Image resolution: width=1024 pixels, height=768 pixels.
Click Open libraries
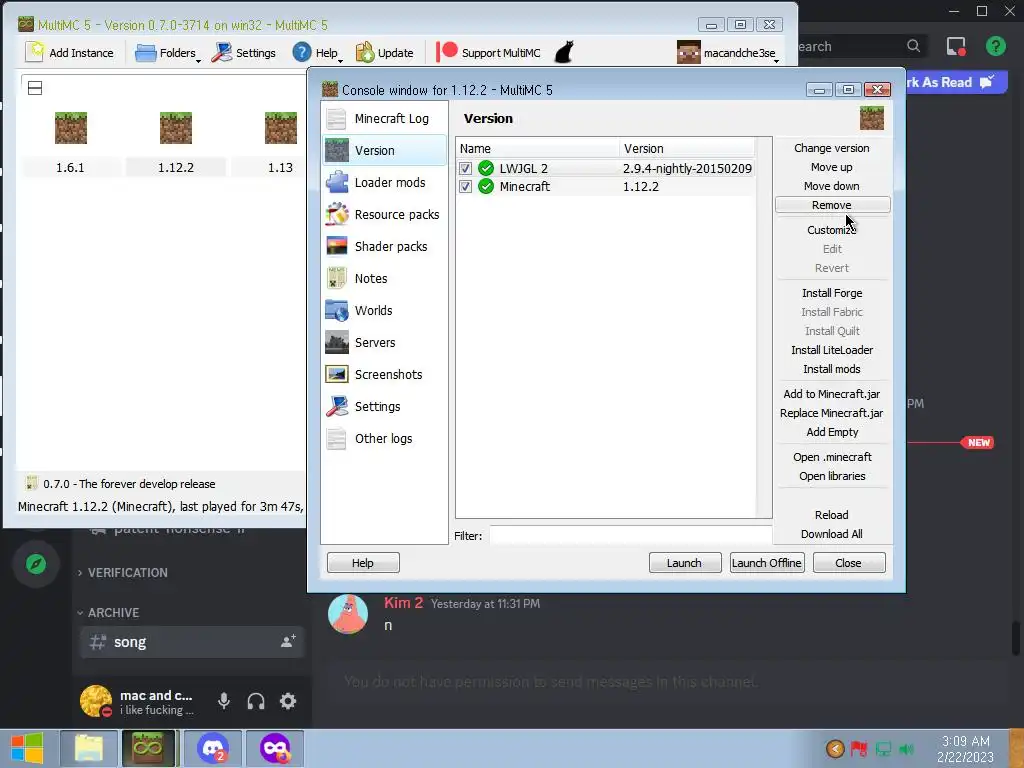tap(832, 476)
